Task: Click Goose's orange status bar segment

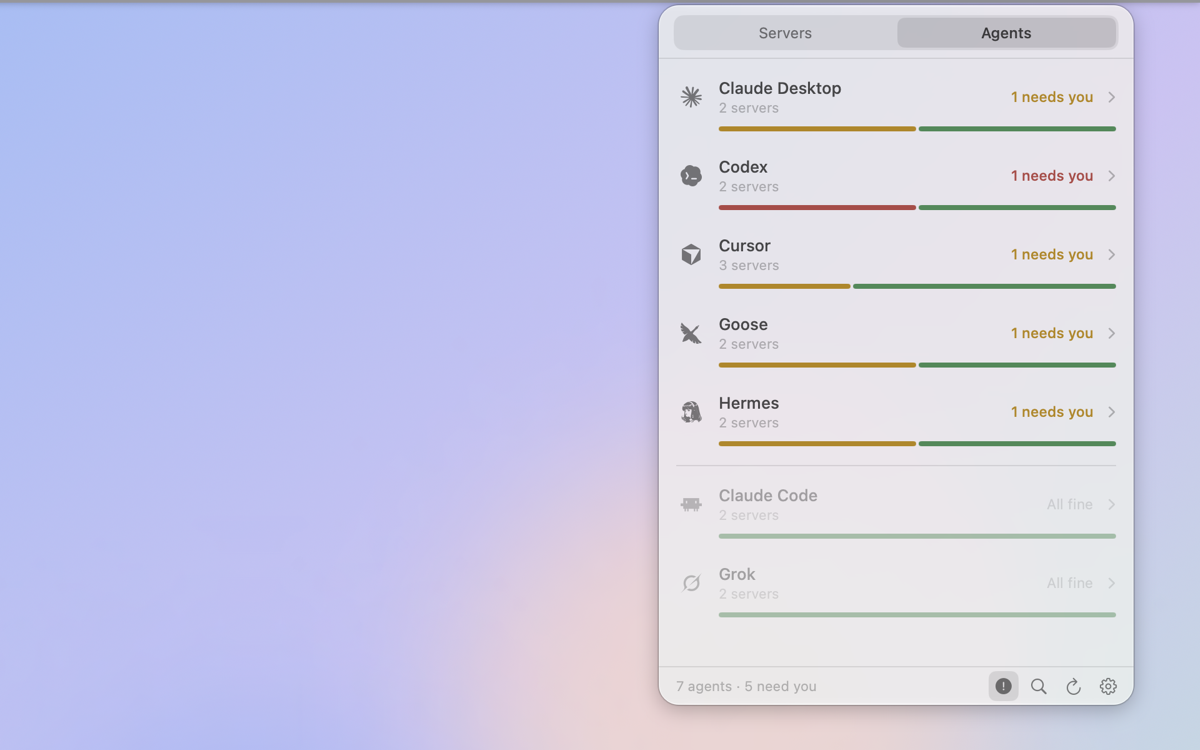Action: point(817,365)
